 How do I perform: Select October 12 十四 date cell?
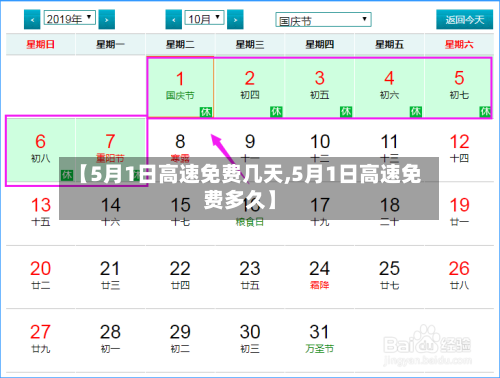(x=459, y=150)
